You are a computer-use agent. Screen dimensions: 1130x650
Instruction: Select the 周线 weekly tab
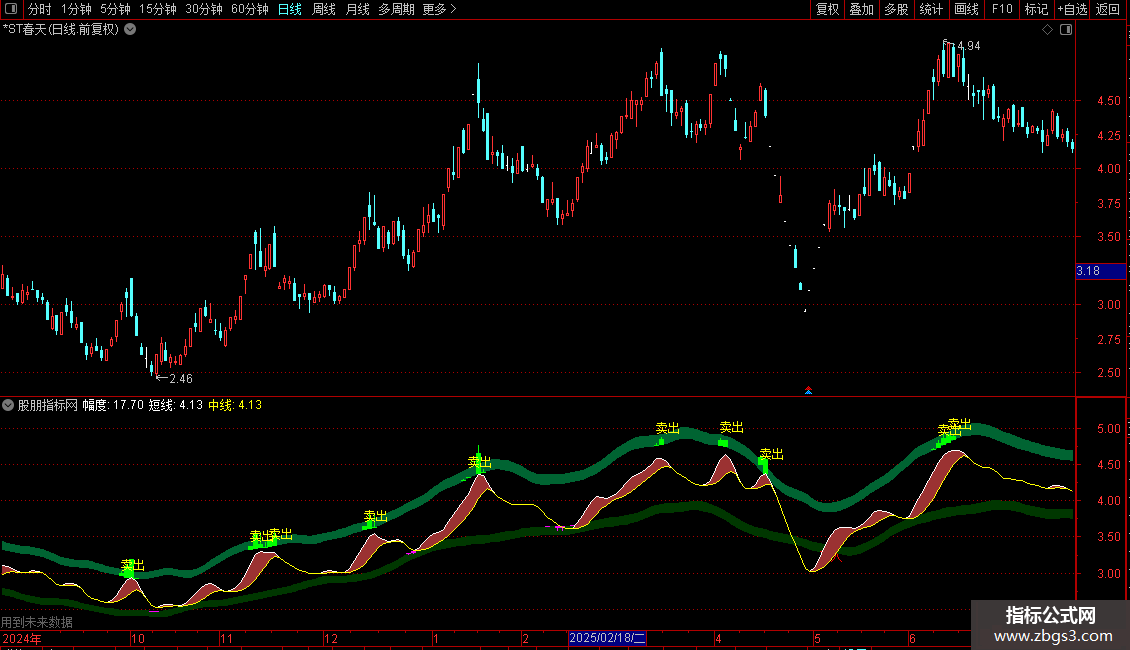[324, 9]
